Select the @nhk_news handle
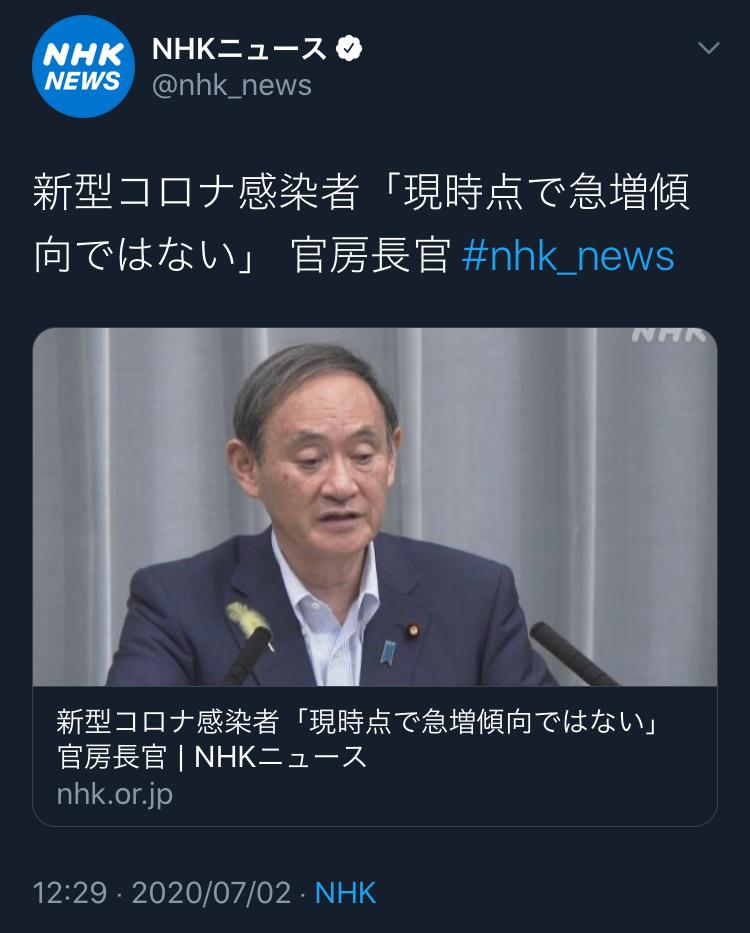 pyautogui.click(x=232, y=86)
